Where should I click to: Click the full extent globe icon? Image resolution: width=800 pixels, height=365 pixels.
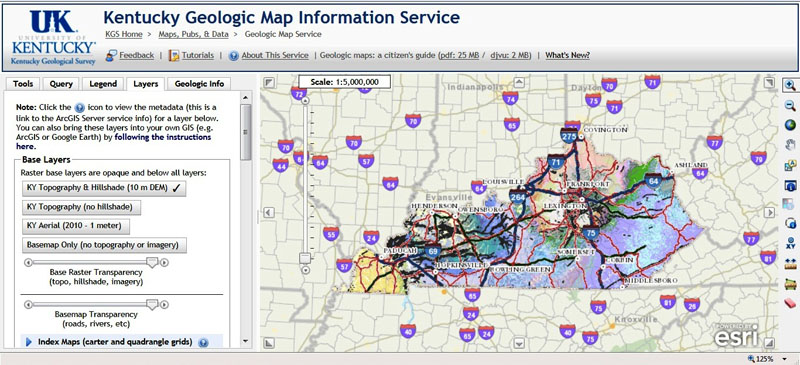point(790,125)
